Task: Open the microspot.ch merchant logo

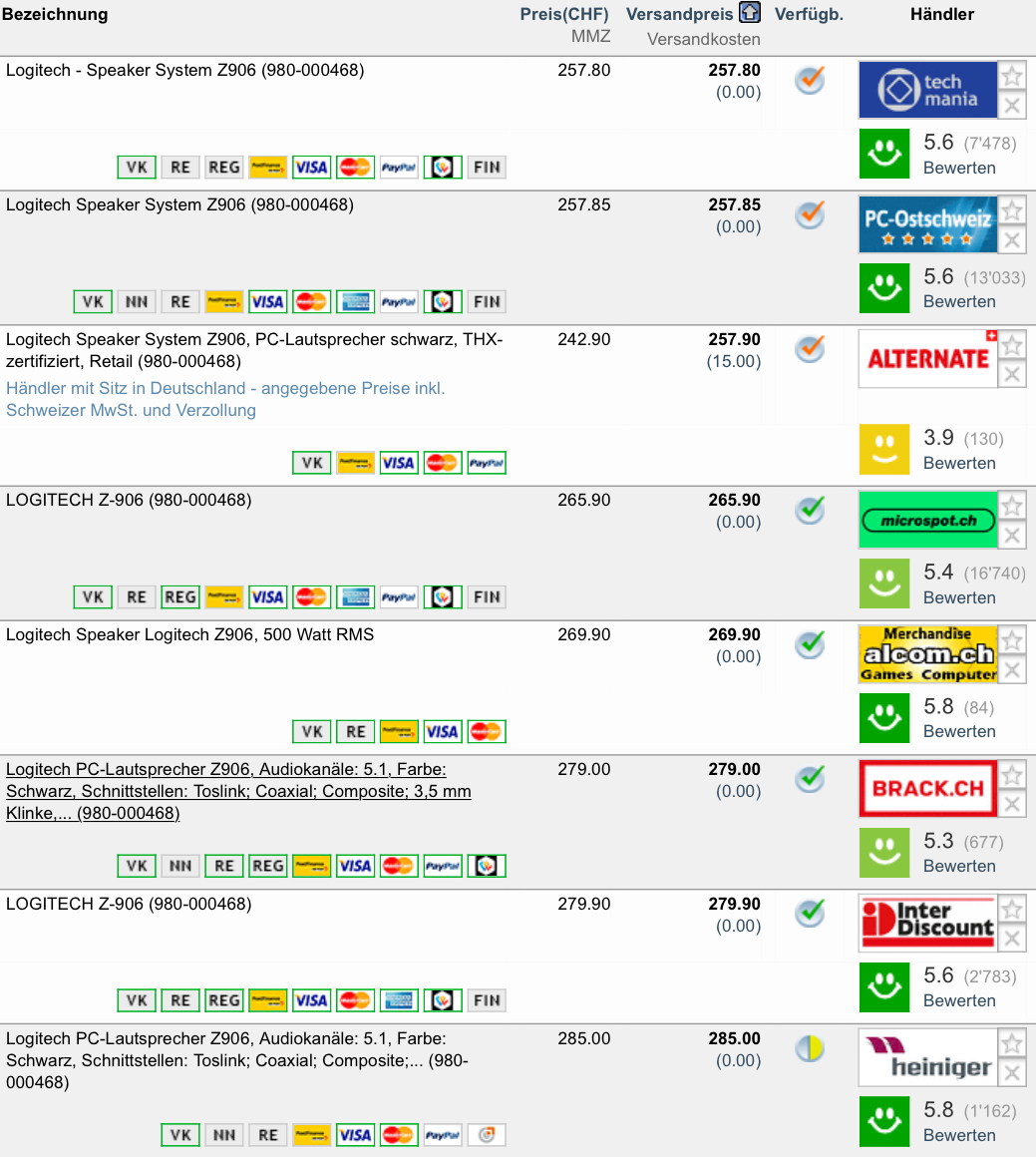Action: click(927, 521)
